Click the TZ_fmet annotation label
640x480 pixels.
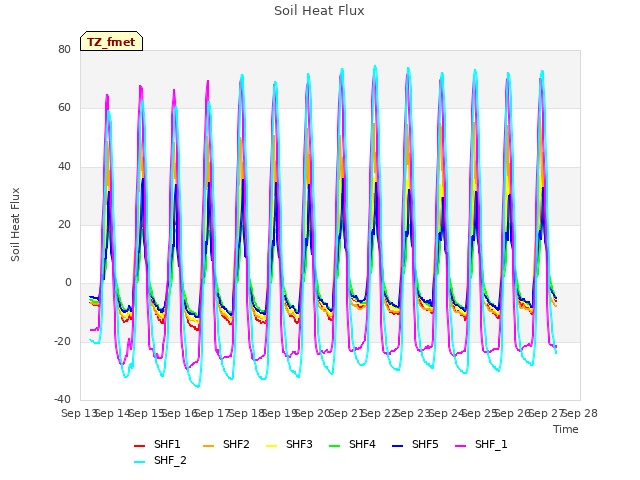(111, 42)
